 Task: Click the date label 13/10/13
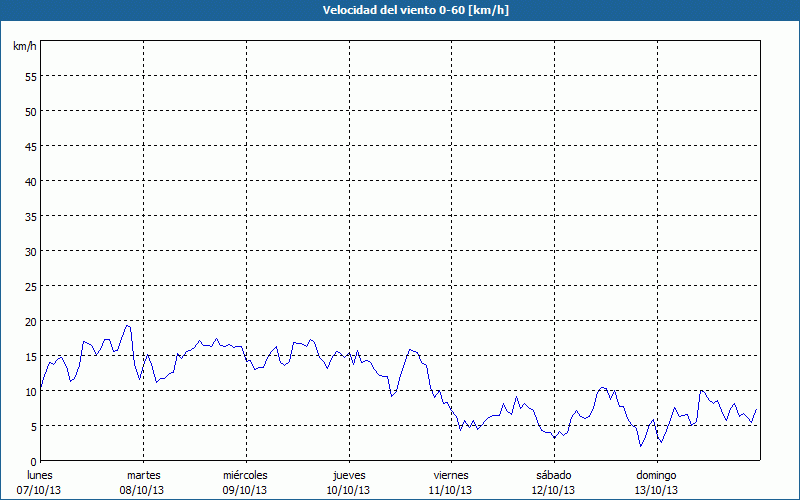[x=656, y=490]
